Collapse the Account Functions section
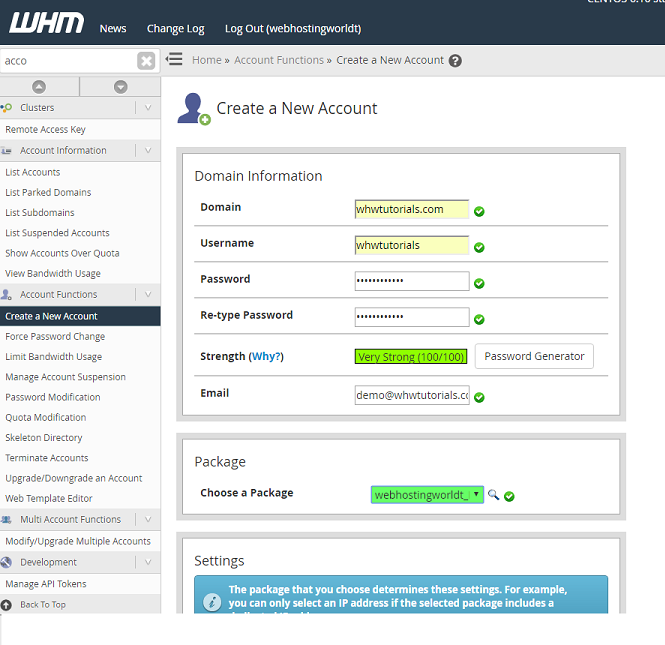665x645 pixels. [x=148, y=295]
